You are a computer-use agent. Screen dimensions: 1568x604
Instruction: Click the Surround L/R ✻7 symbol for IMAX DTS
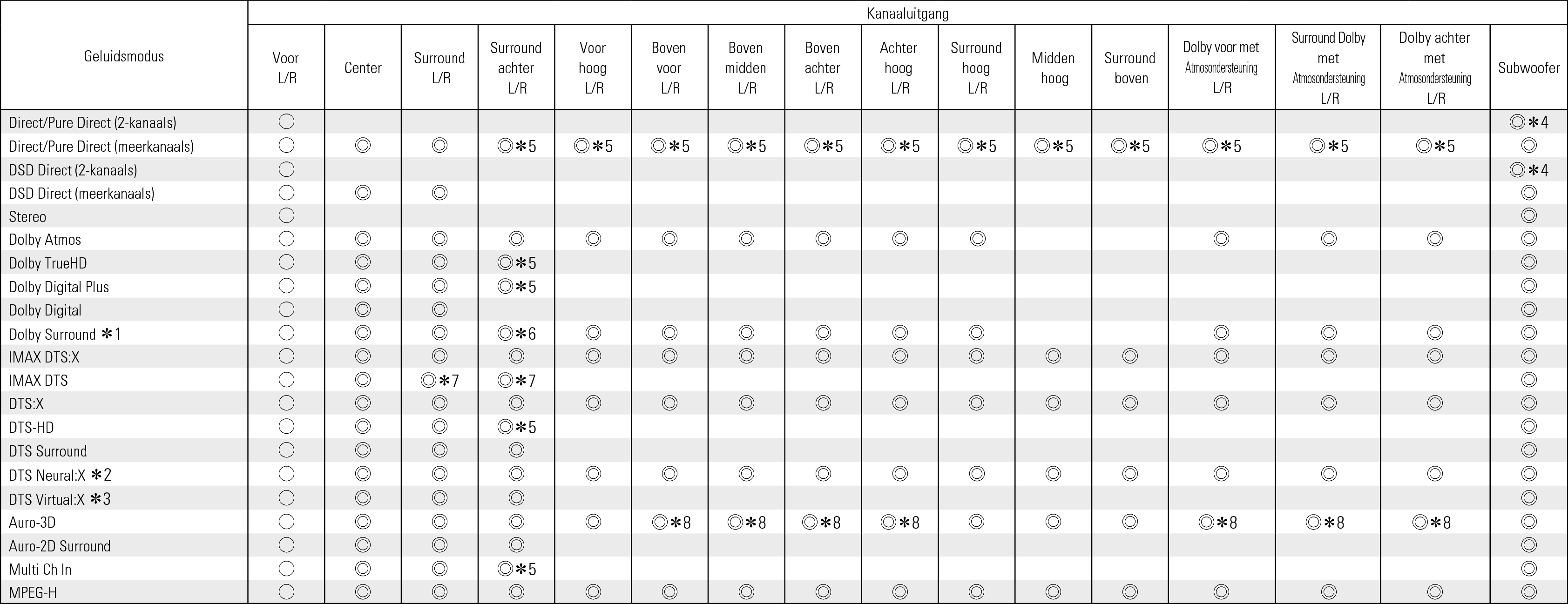439,381
